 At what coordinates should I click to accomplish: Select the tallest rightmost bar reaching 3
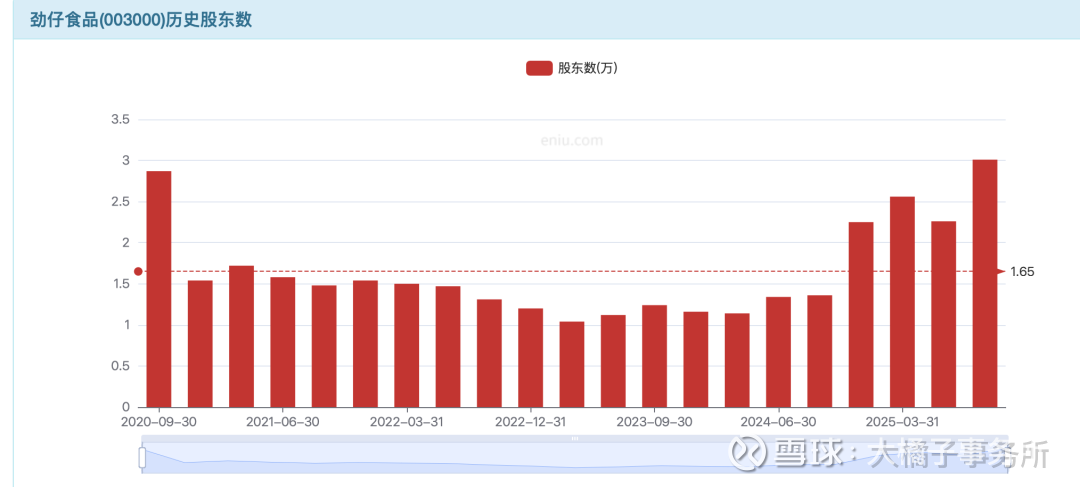985,283
